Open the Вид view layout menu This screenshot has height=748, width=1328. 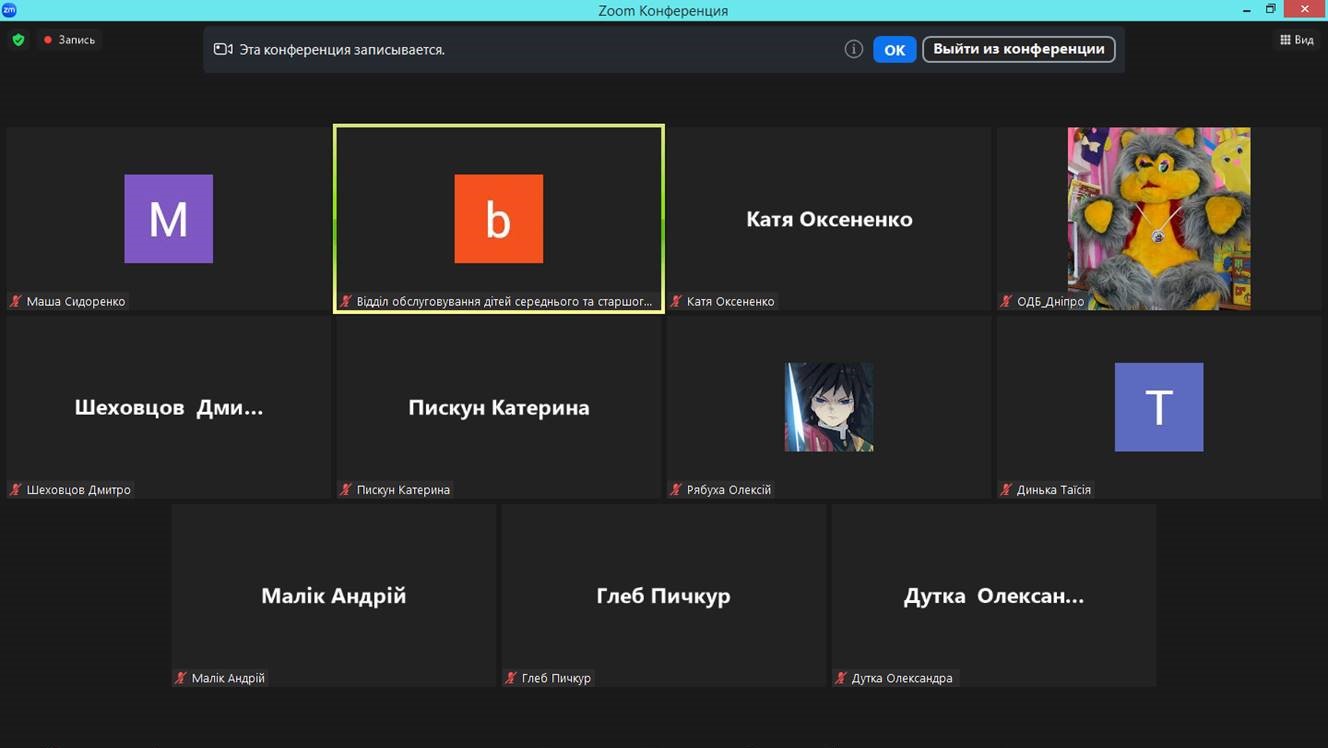(1297, 40)
